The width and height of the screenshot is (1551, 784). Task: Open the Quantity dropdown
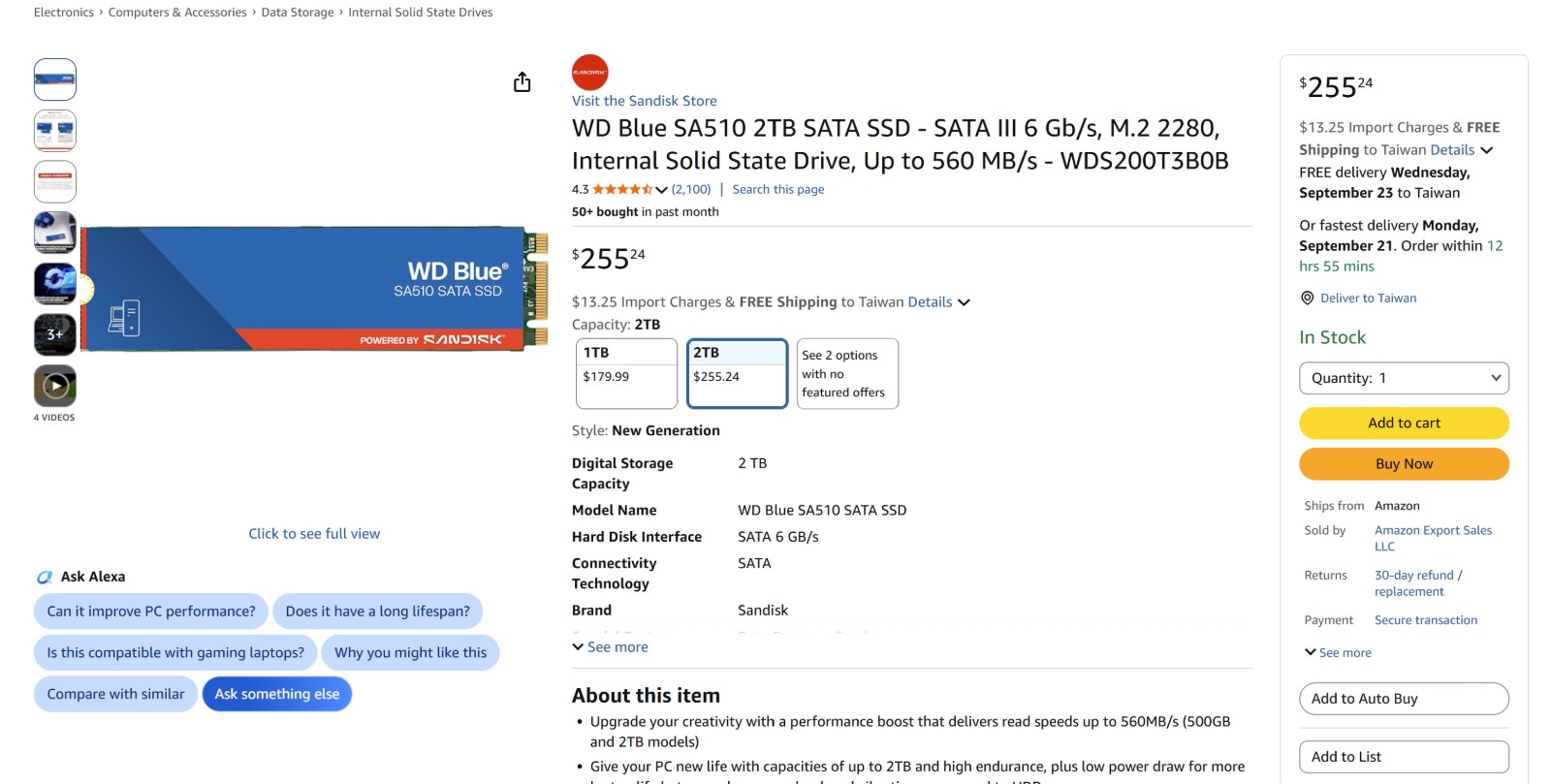pos(1404,378)
